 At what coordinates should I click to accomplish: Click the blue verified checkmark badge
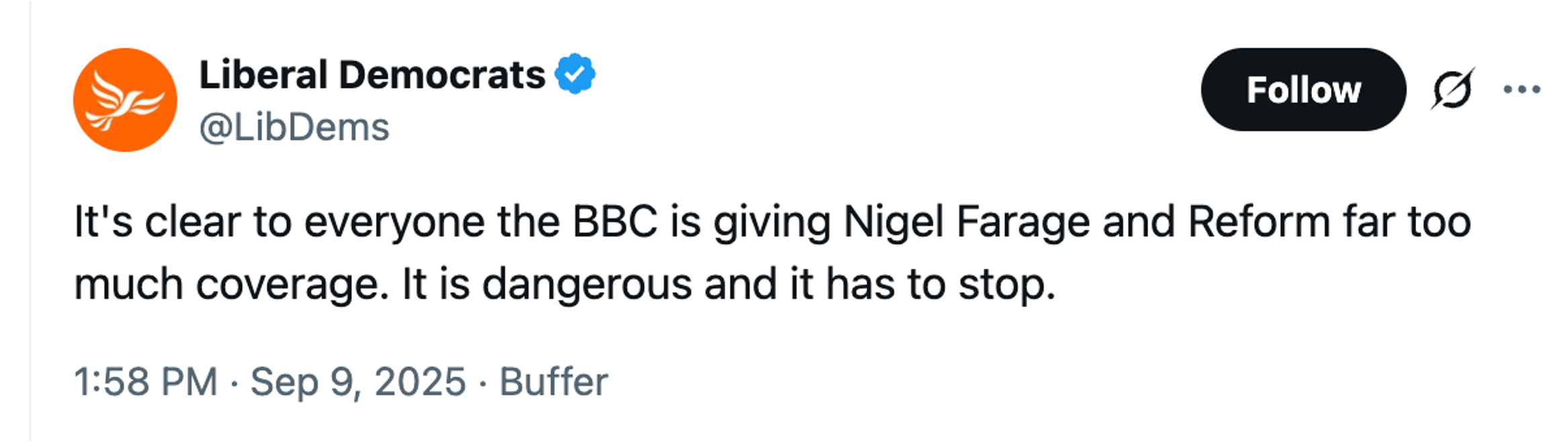[574, 74]
